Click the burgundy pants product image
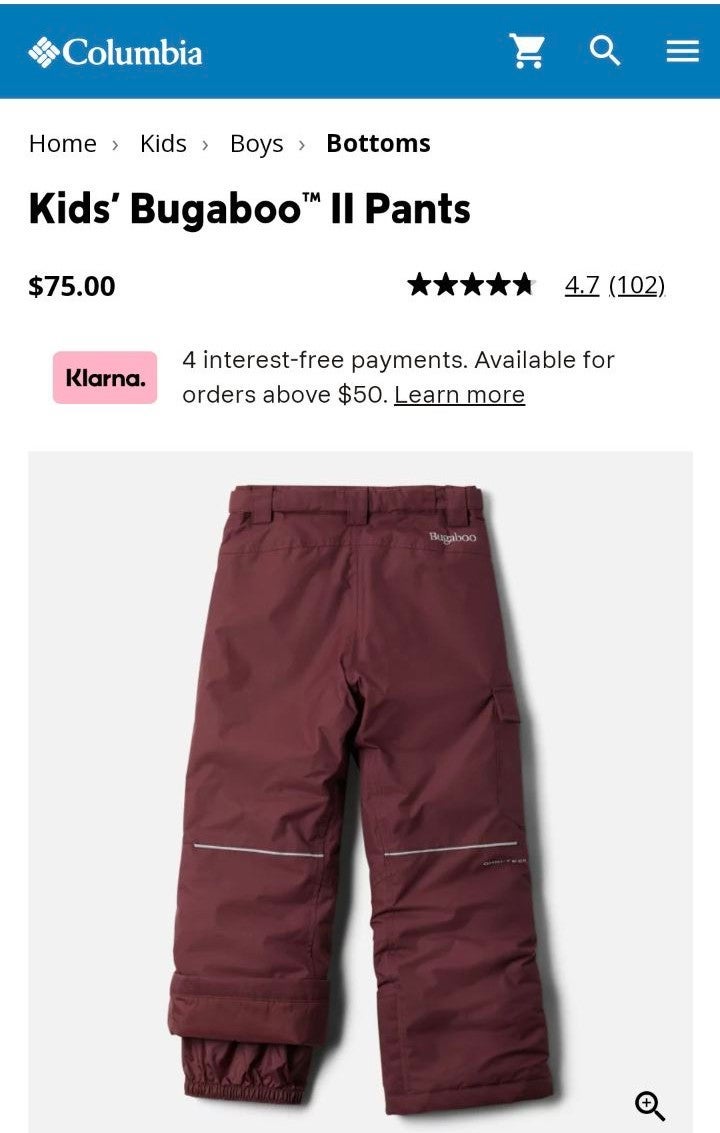The image size is (720, 1133). [x=360, y=791]
